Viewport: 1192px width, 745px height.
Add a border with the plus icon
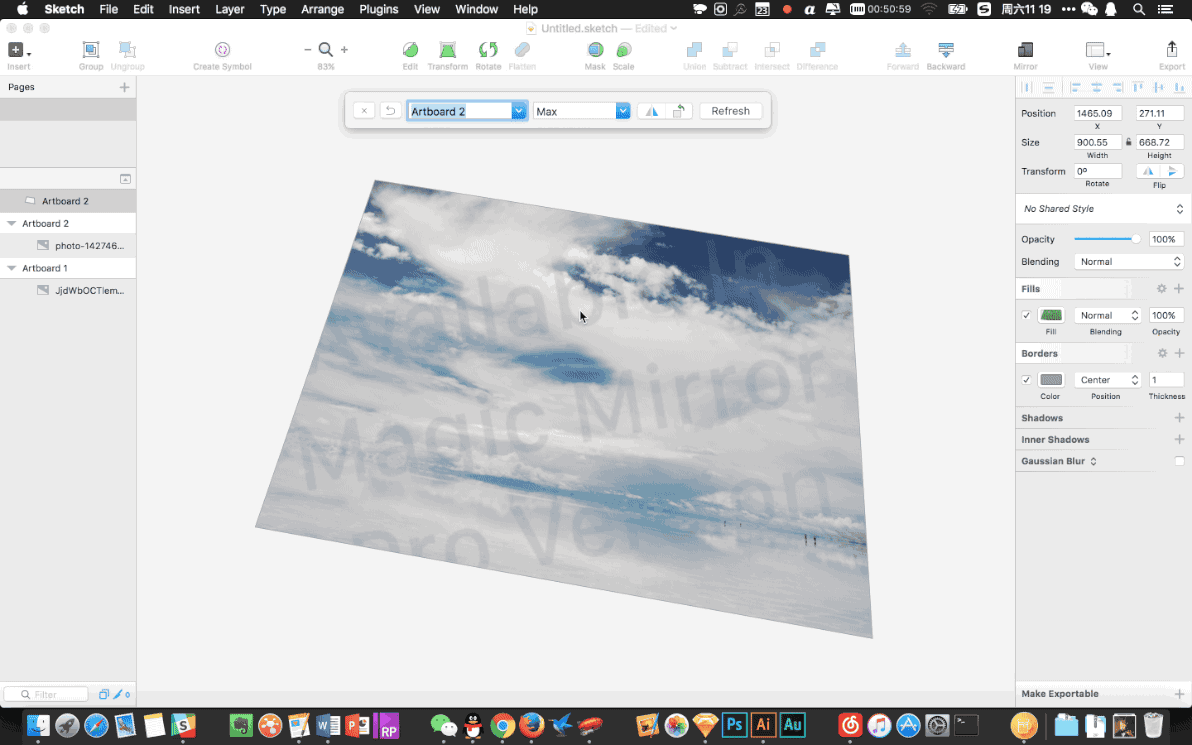click(x=1179, y=353)
